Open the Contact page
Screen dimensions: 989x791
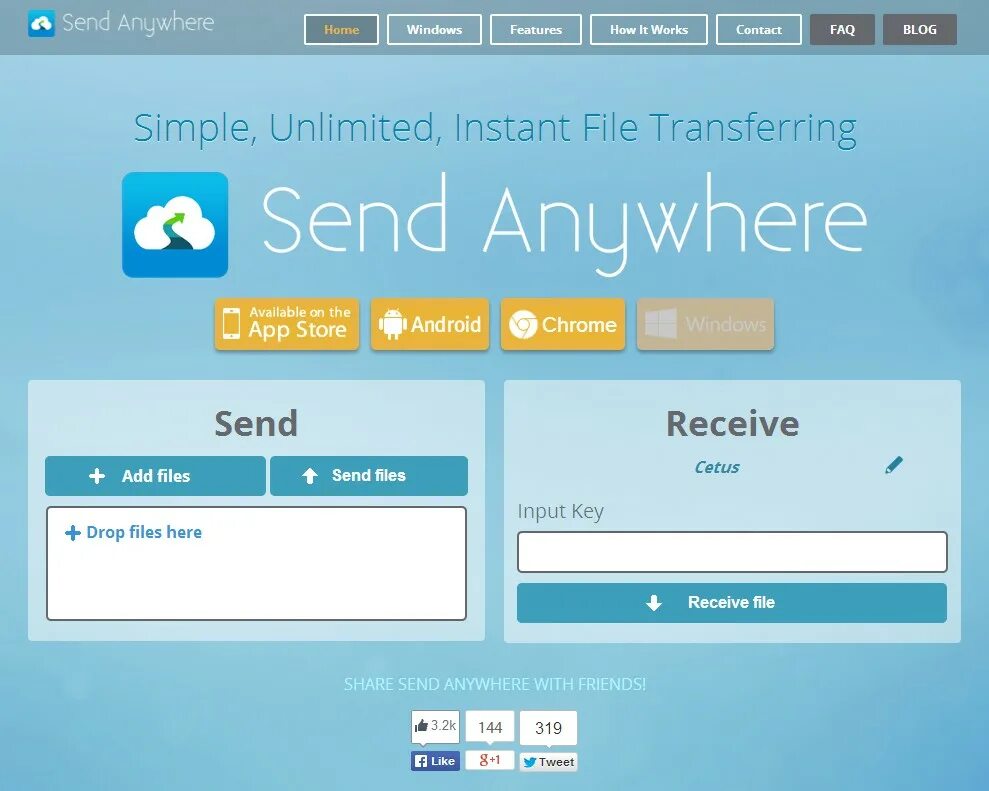(759, 30)
